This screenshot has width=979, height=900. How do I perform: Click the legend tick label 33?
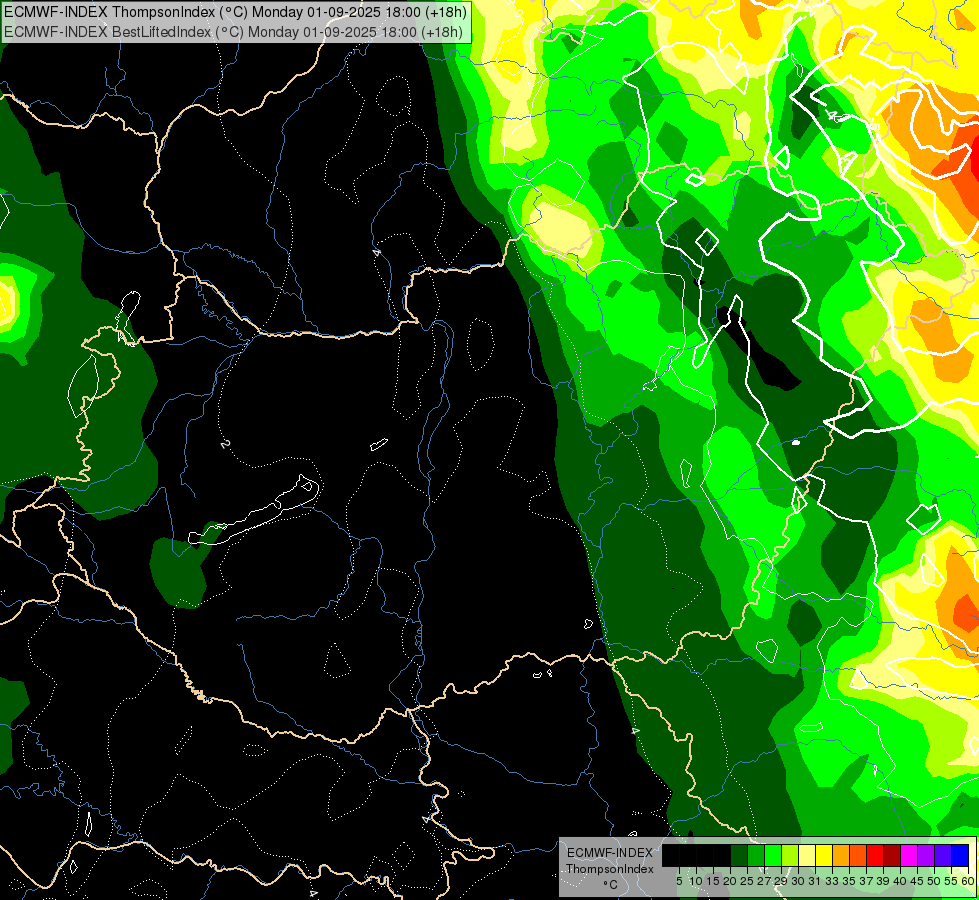832,881
